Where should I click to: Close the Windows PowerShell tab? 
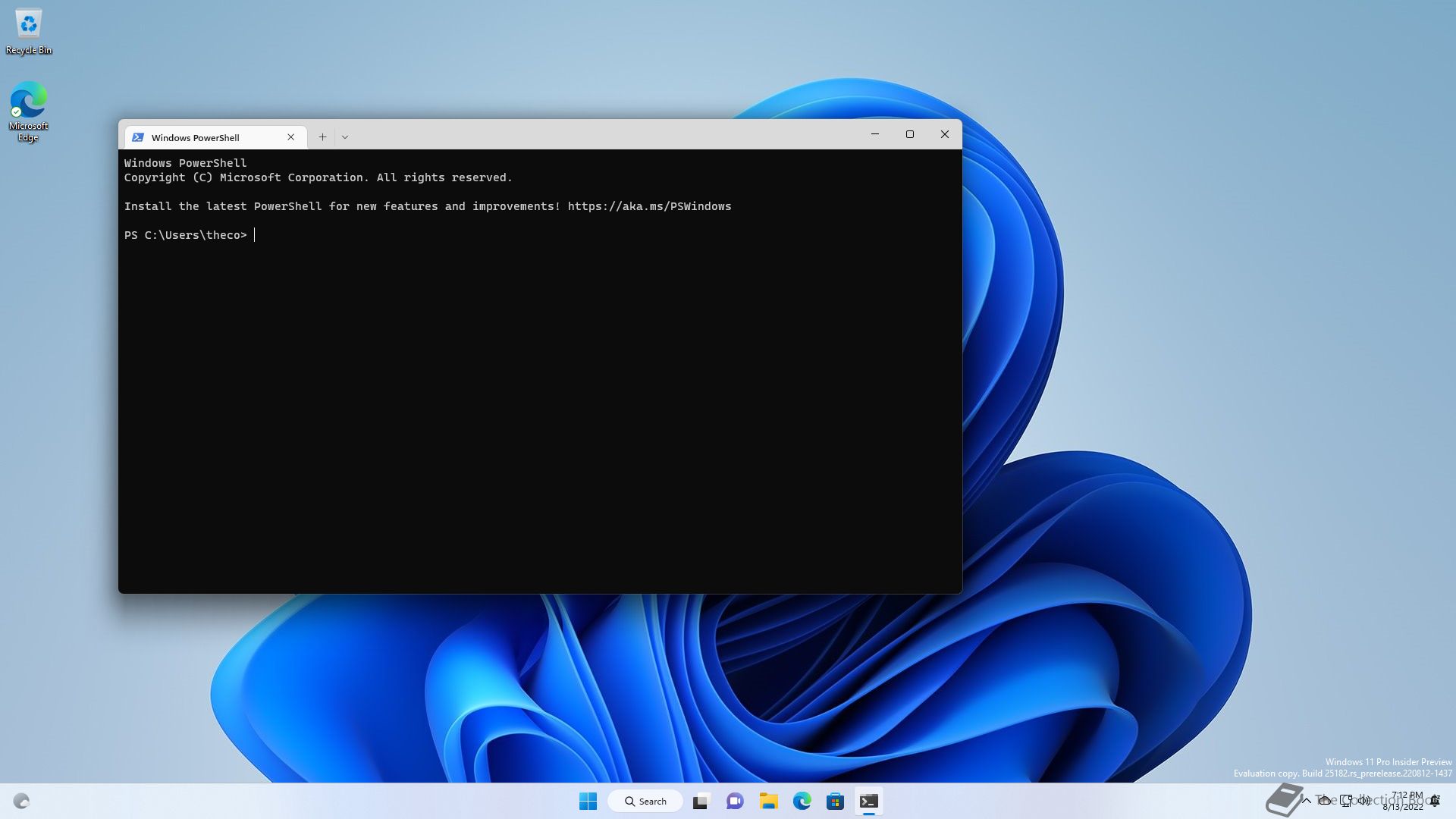pyautogui.click(x=290, y=137)
